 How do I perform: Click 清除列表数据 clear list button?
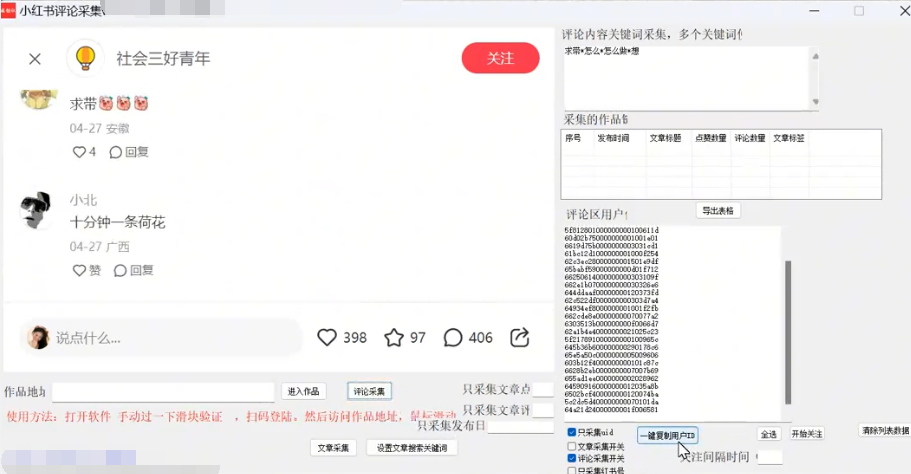tap(885, 430)
